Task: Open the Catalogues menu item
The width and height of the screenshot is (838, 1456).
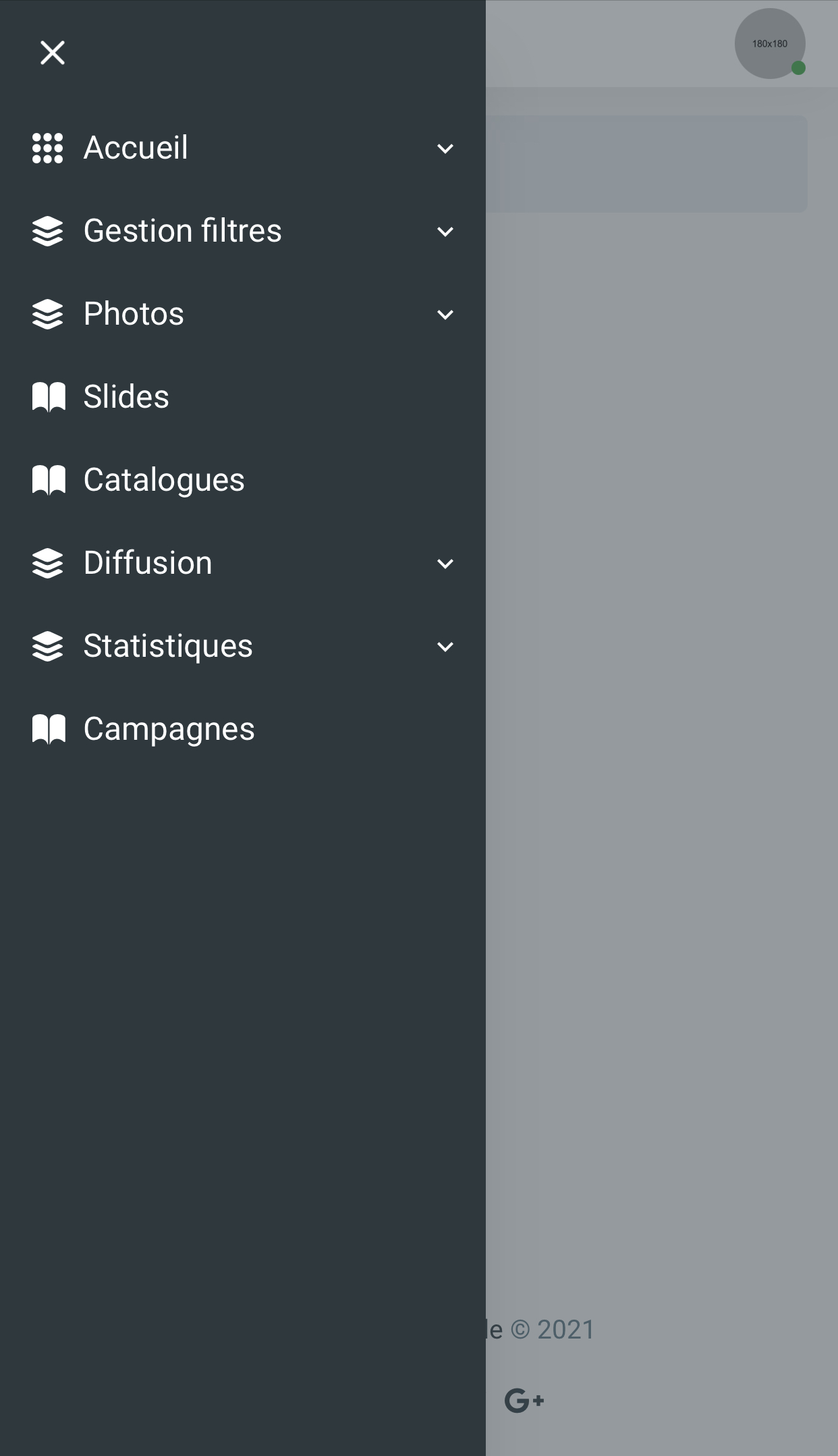Action: tap(243, 480)
